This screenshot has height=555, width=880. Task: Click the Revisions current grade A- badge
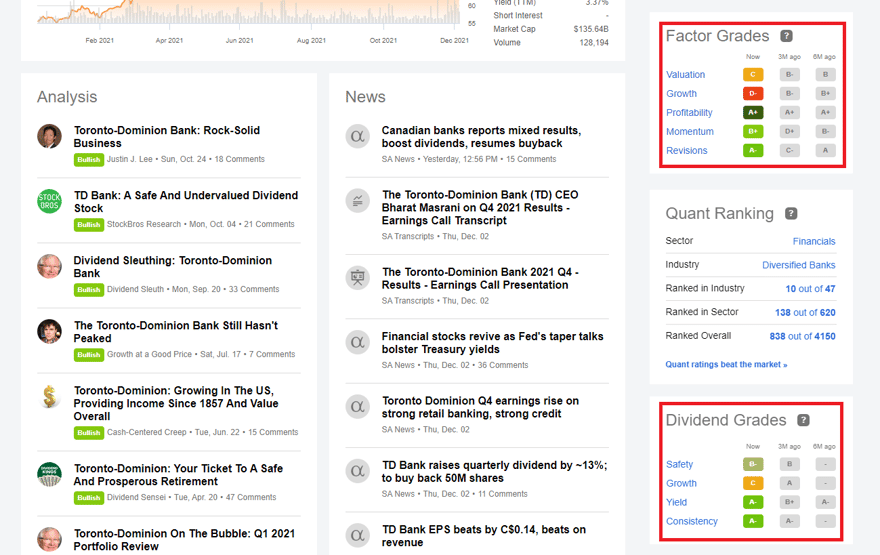[753, 150]
